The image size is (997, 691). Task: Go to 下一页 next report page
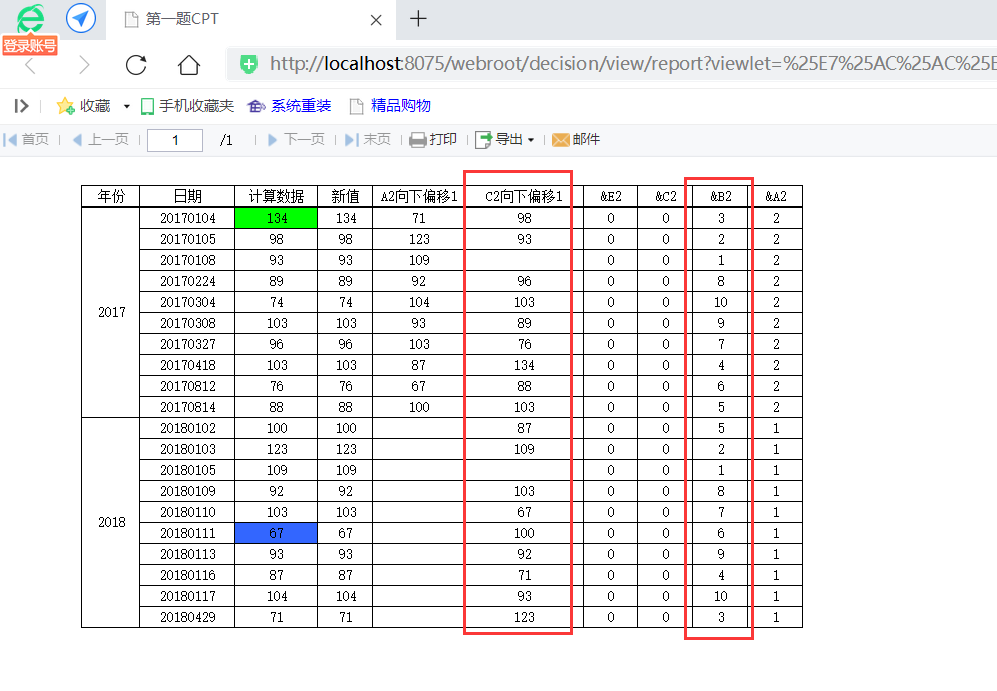pyautogui.click(x=296, y=139)
